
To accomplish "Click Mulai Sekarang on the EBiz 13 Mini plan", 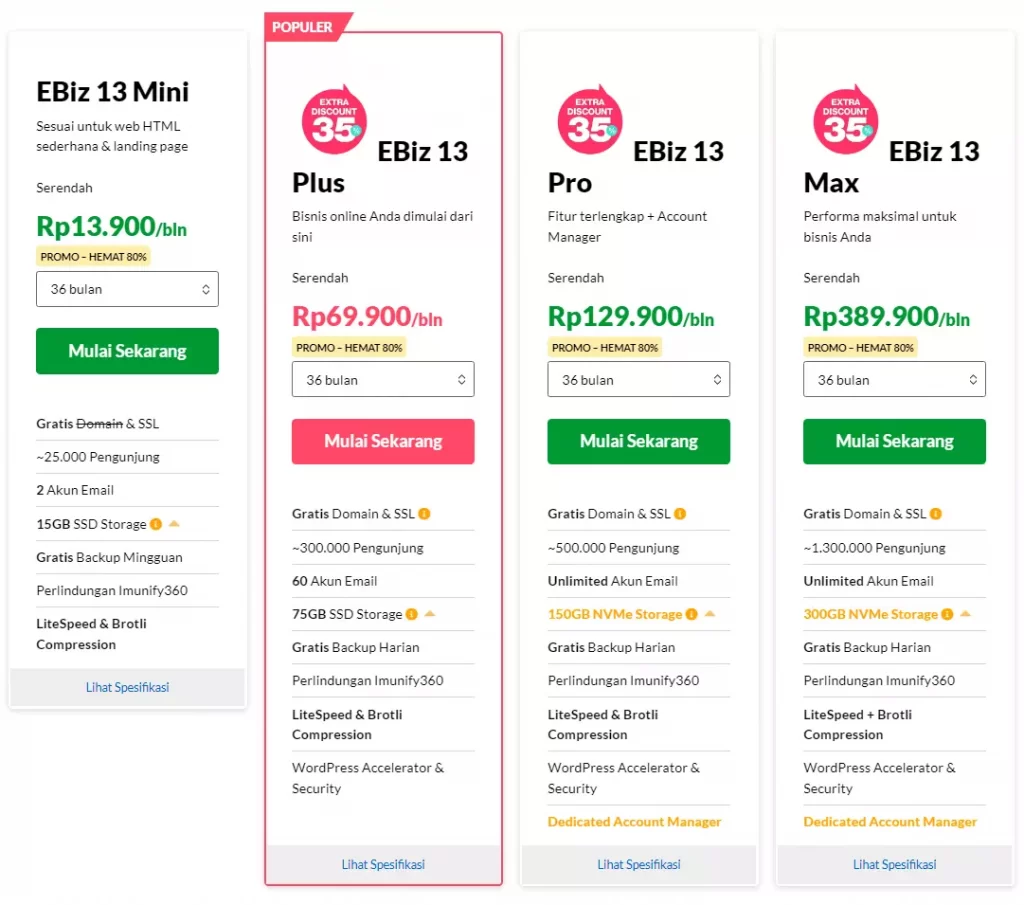I will (127, 351).
